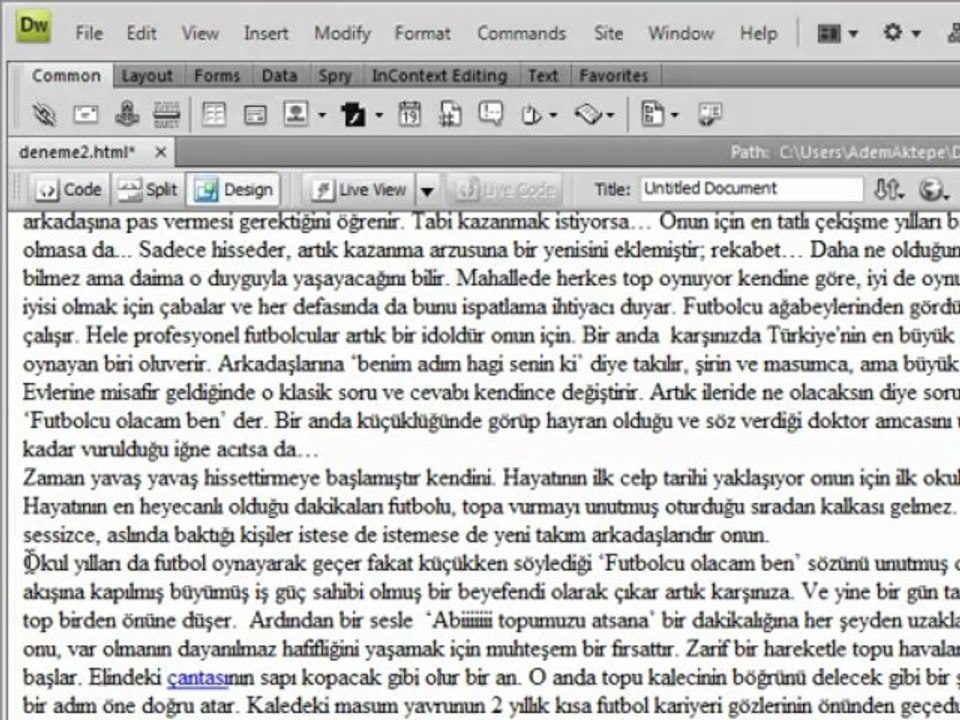Screen dimensions: 960x720
Task: Insert an Email Link
Action: pyautogui.click(x=86, y=114)
